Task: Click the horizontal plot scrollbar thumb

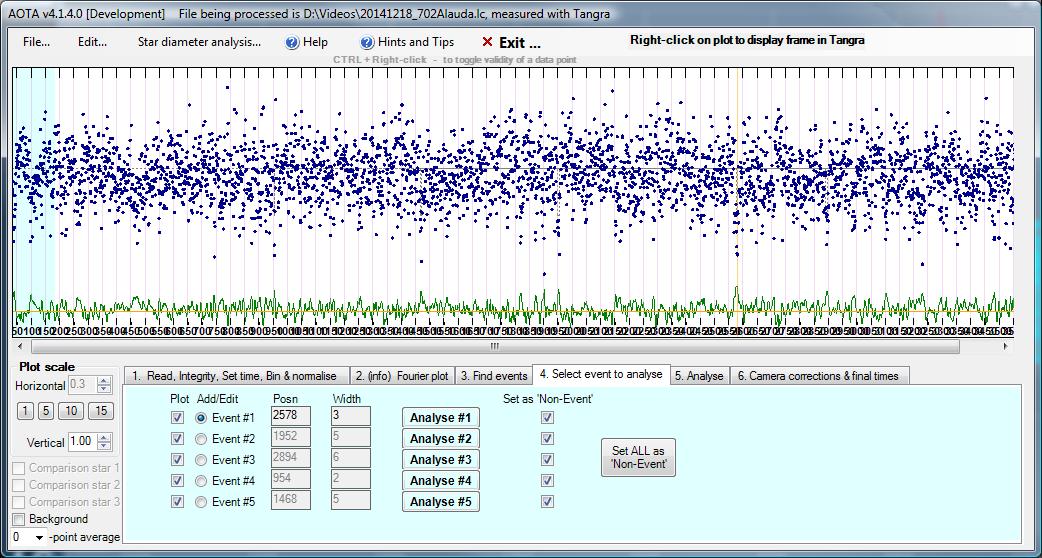Action: pos(495,347)
